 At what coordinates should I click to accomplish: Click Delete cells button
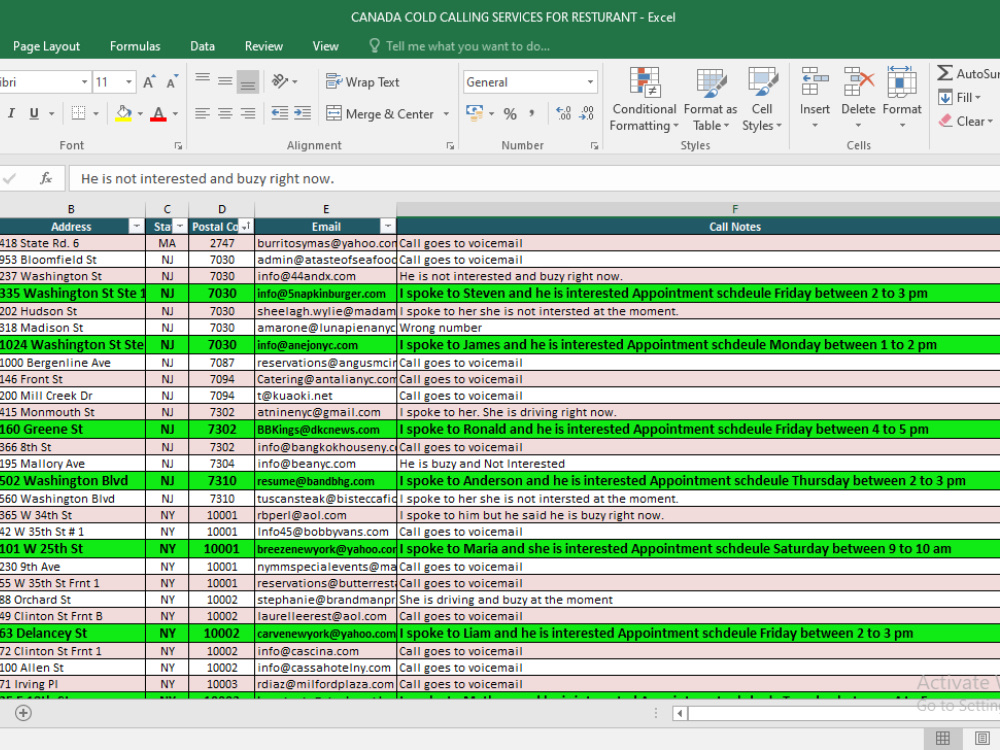pyautogui.click(x=858, y=97)
